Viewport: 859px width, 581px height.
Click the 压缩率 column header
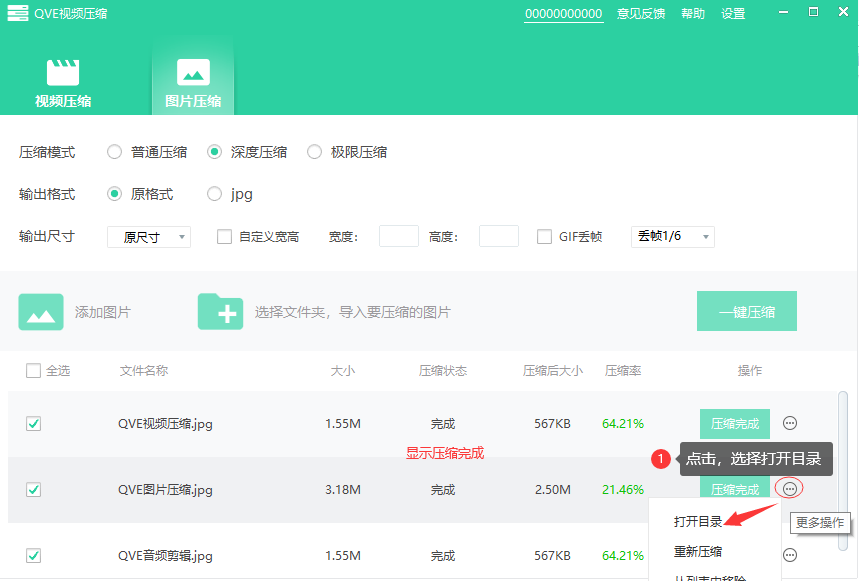point(623,371)
